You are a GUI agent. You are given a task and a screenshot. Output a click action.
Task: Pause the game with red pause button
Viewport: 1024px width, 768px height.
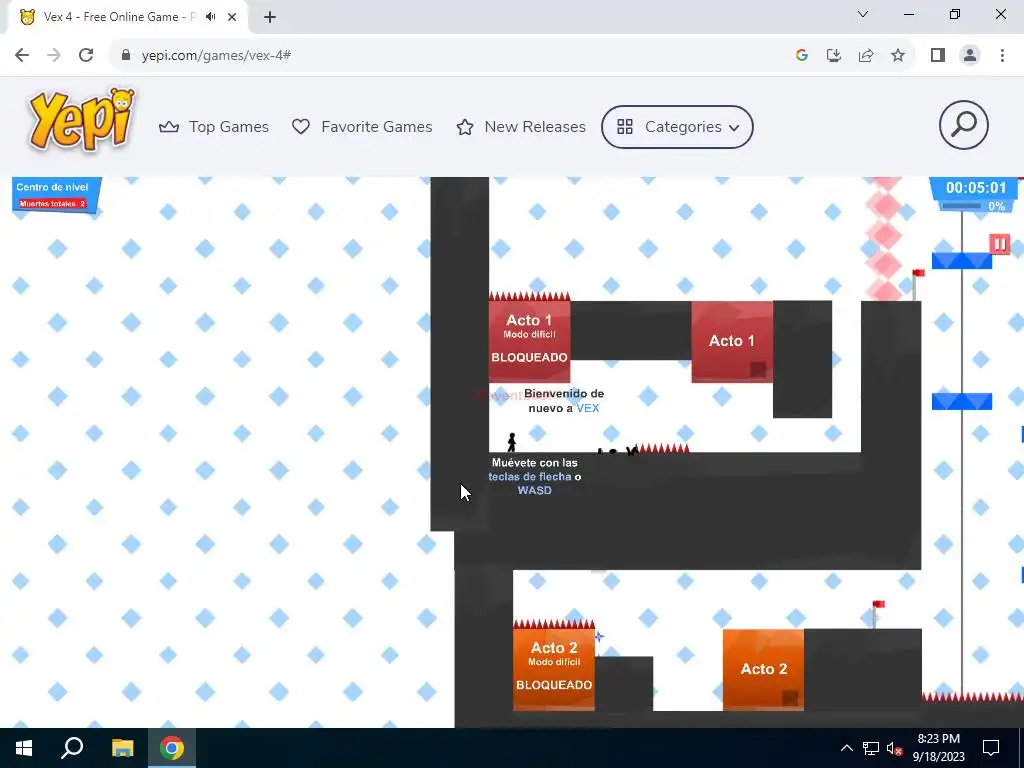pos(999,244)
